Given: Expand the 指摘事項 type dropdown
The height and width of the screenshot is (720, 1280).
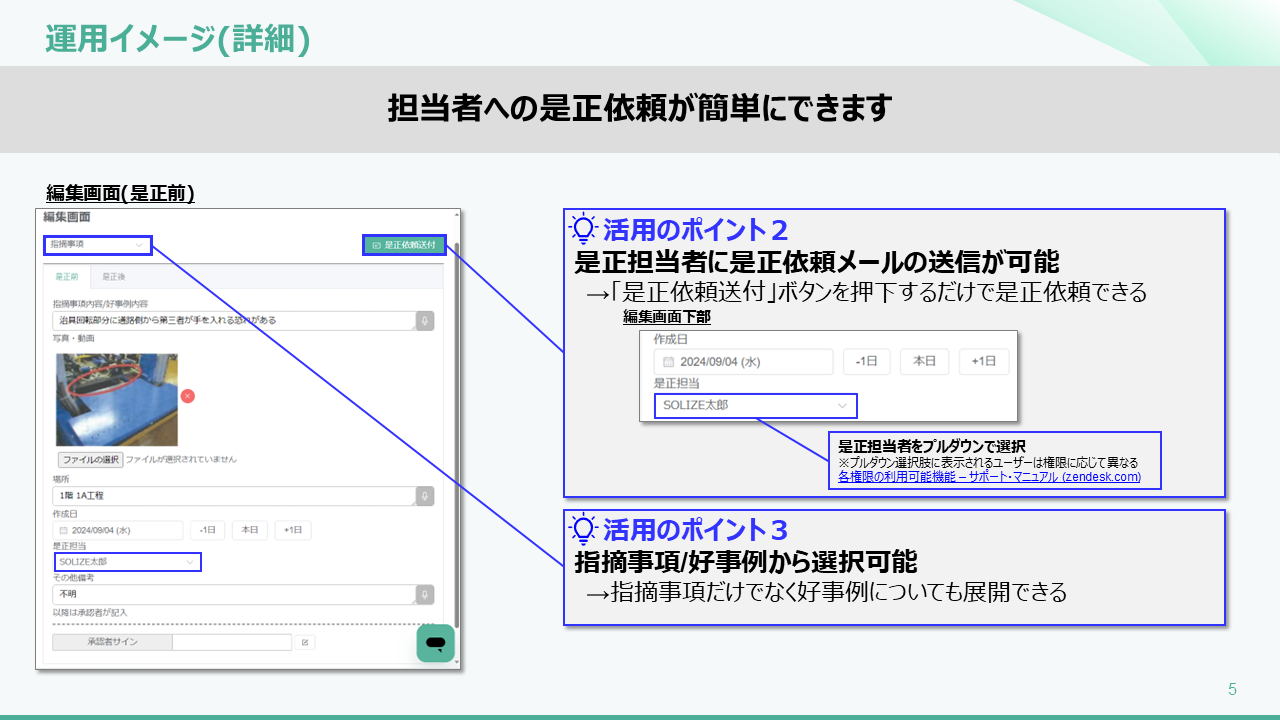Looking at the screenshot, I should (x=98, y=245).
